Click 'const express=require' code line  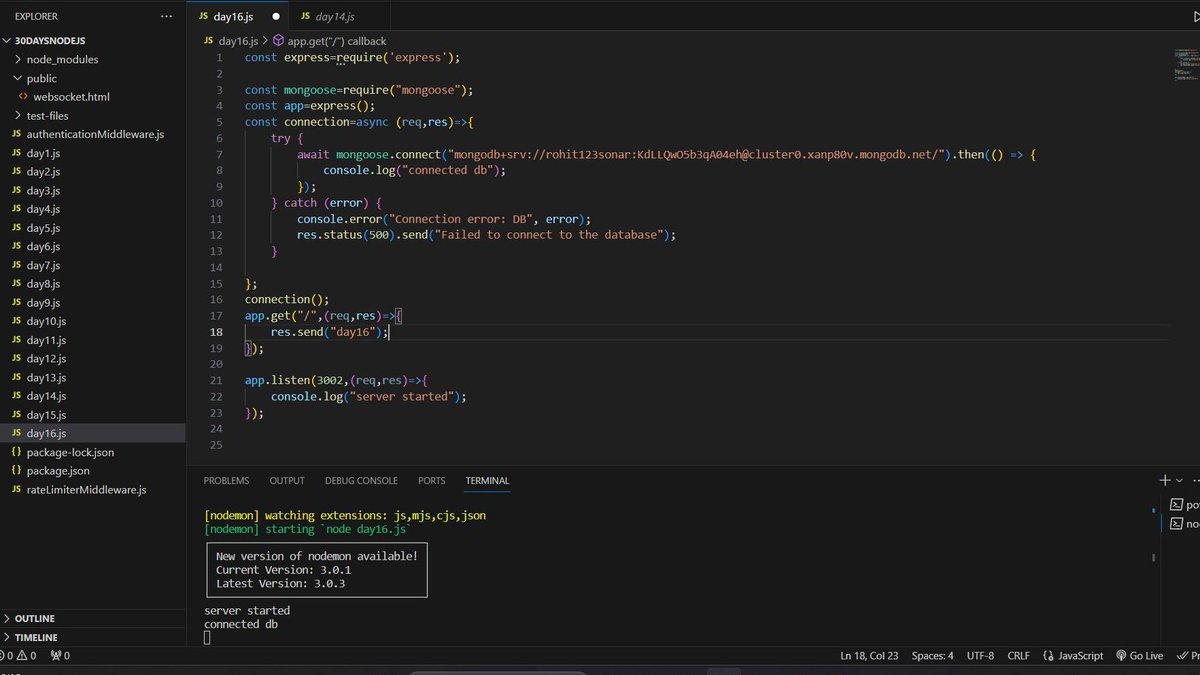[352, 57]
